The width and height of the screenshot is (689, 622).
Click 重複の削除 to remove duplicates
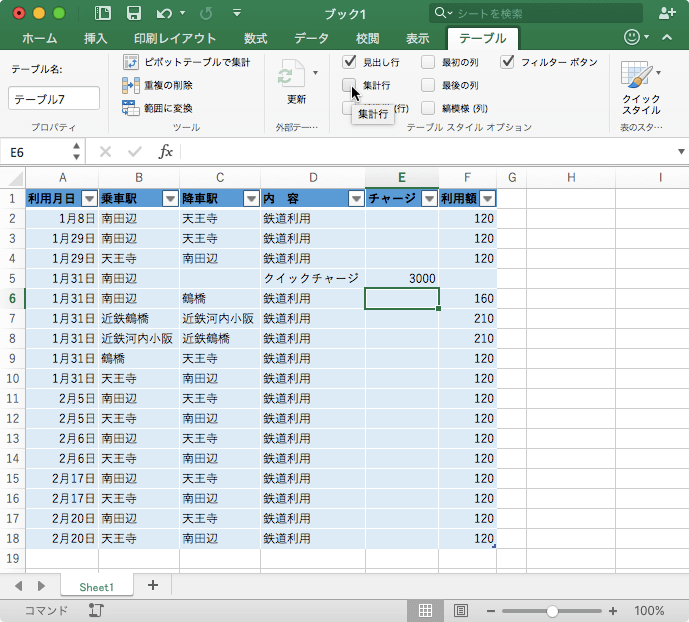tap(158, 85)
